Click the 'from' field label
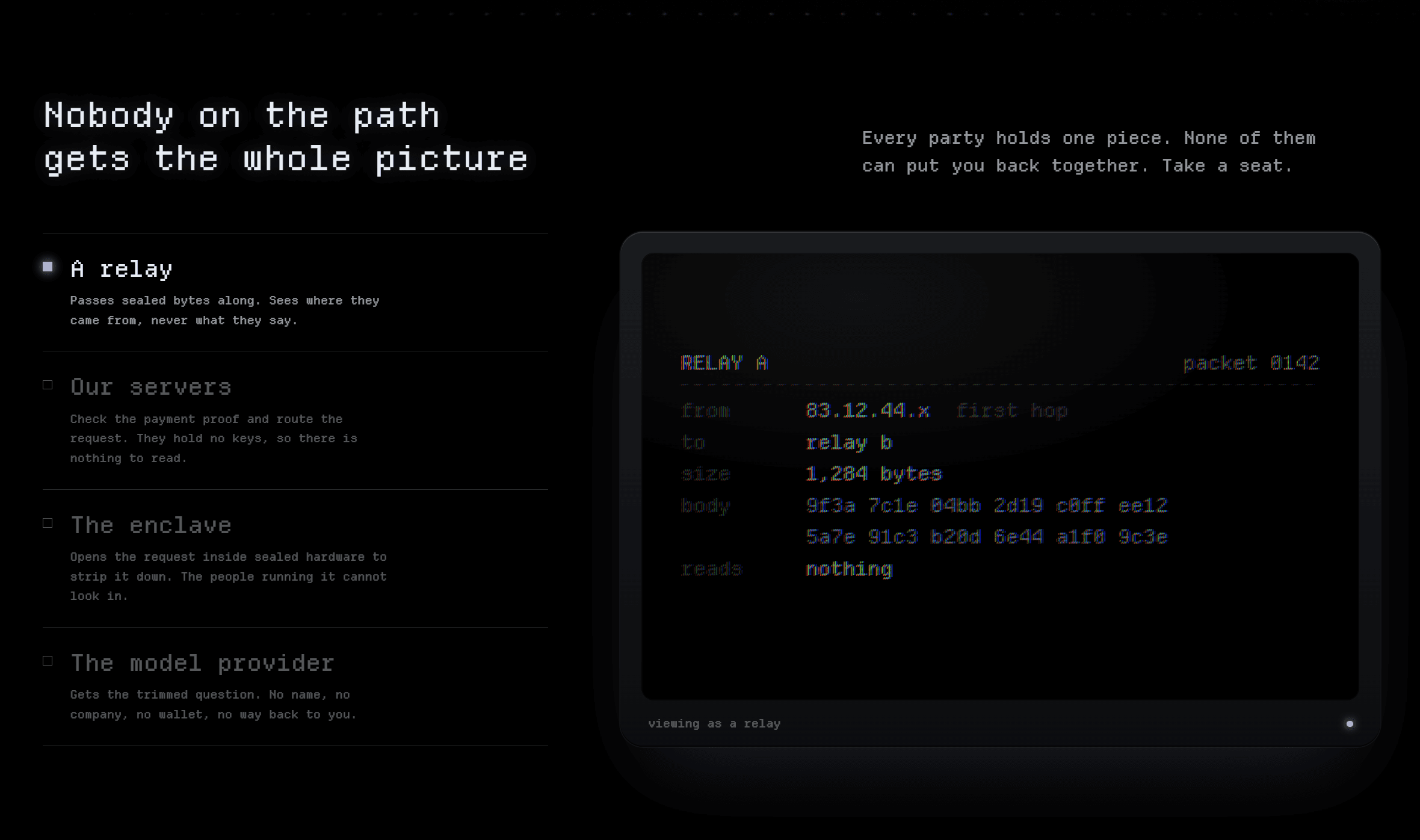Screen dimensions: 1420x840 (706, 411)
